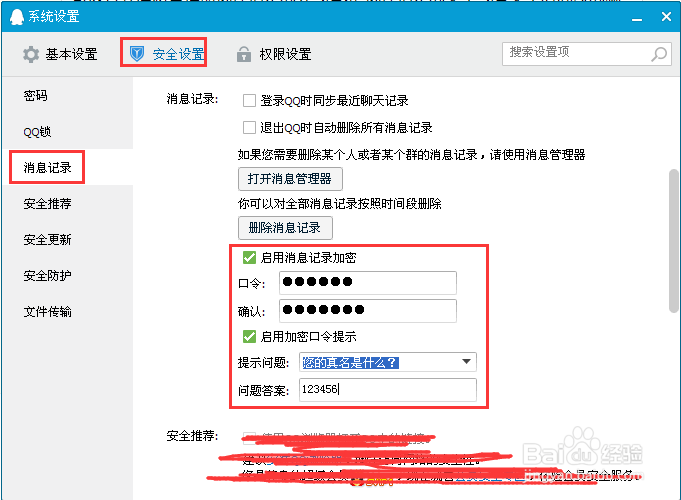
Task: Select 消息记录 in the left sidebar
Action: pos(47,167)
